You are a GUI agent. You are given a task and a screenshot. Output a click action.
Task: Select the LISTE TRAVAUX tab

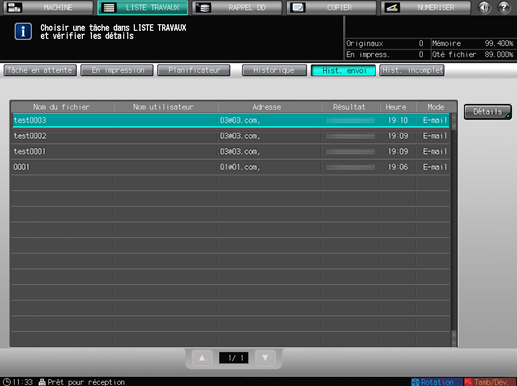(x=143, y=7)
